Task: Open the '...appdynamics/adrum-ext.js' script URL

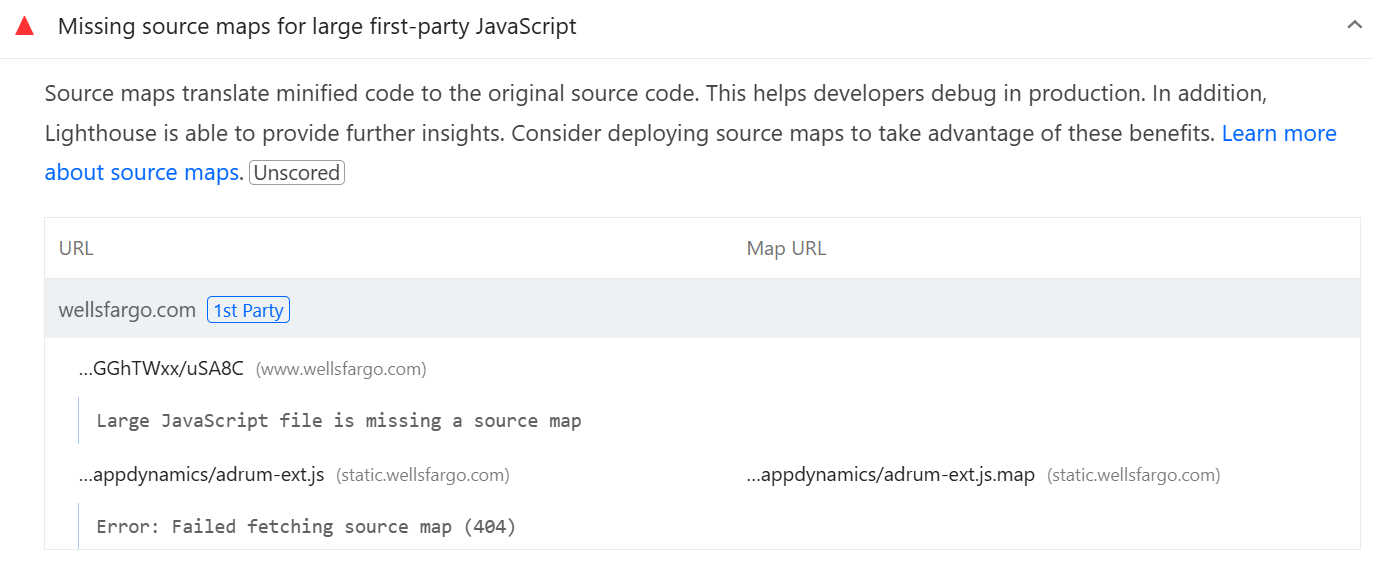Action: [x=201, y=475]
